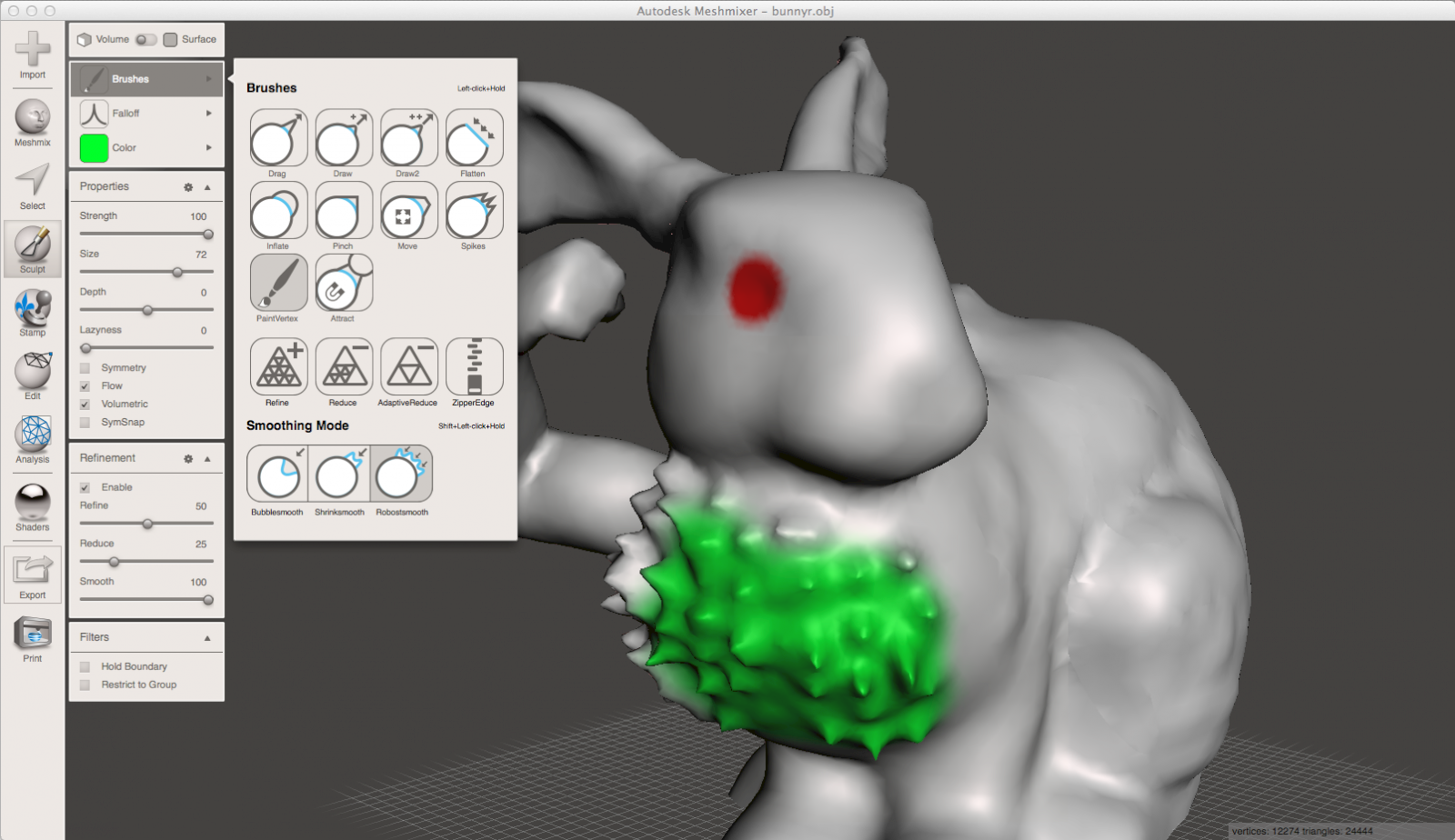Collapse the Properties panel
The height and width of the screenshot is (840, 1455).
[x=207, y=186]
